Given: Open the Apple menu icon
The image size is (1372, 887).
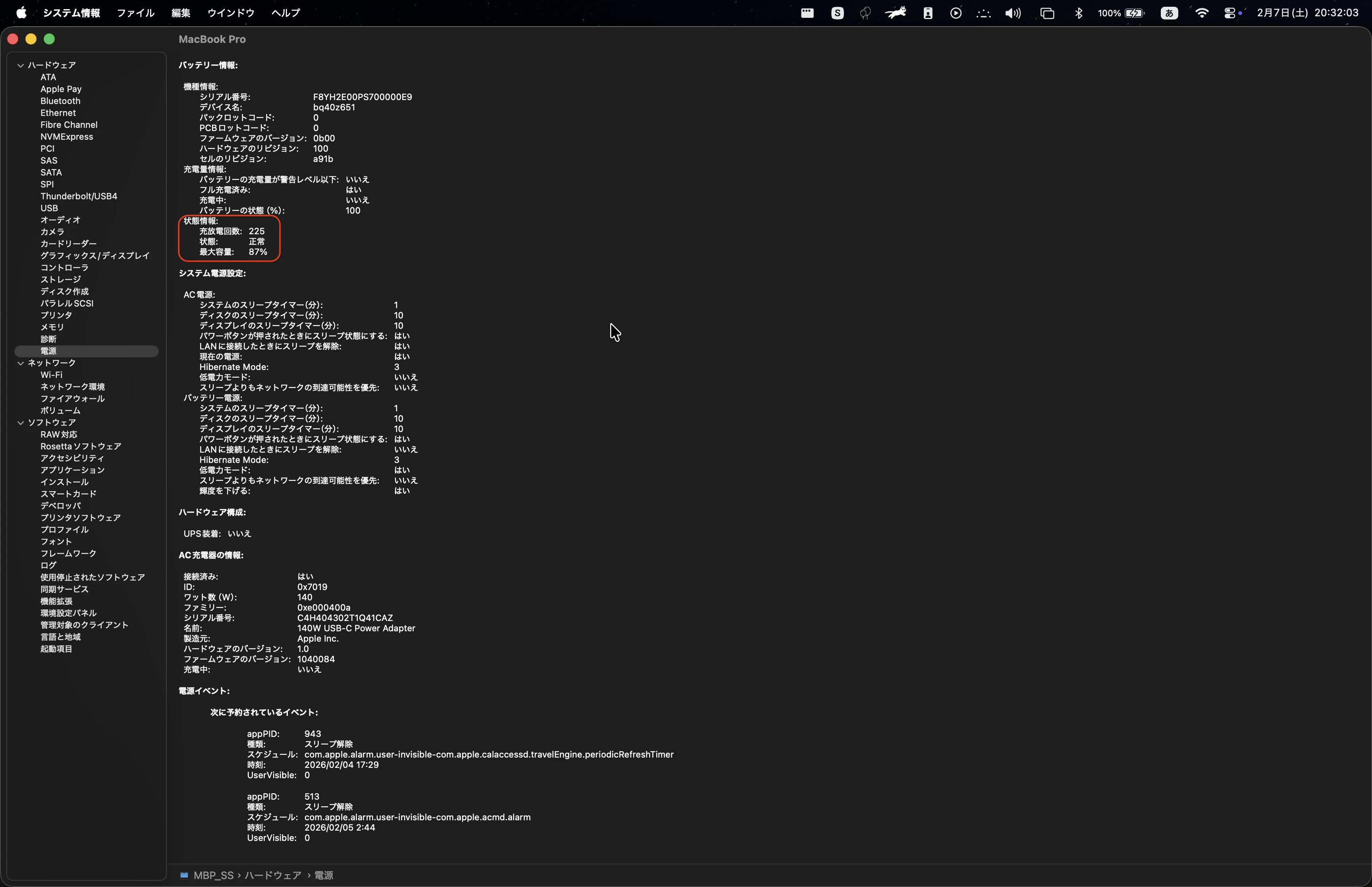Looking at the screenshot, I should [21, 13].
